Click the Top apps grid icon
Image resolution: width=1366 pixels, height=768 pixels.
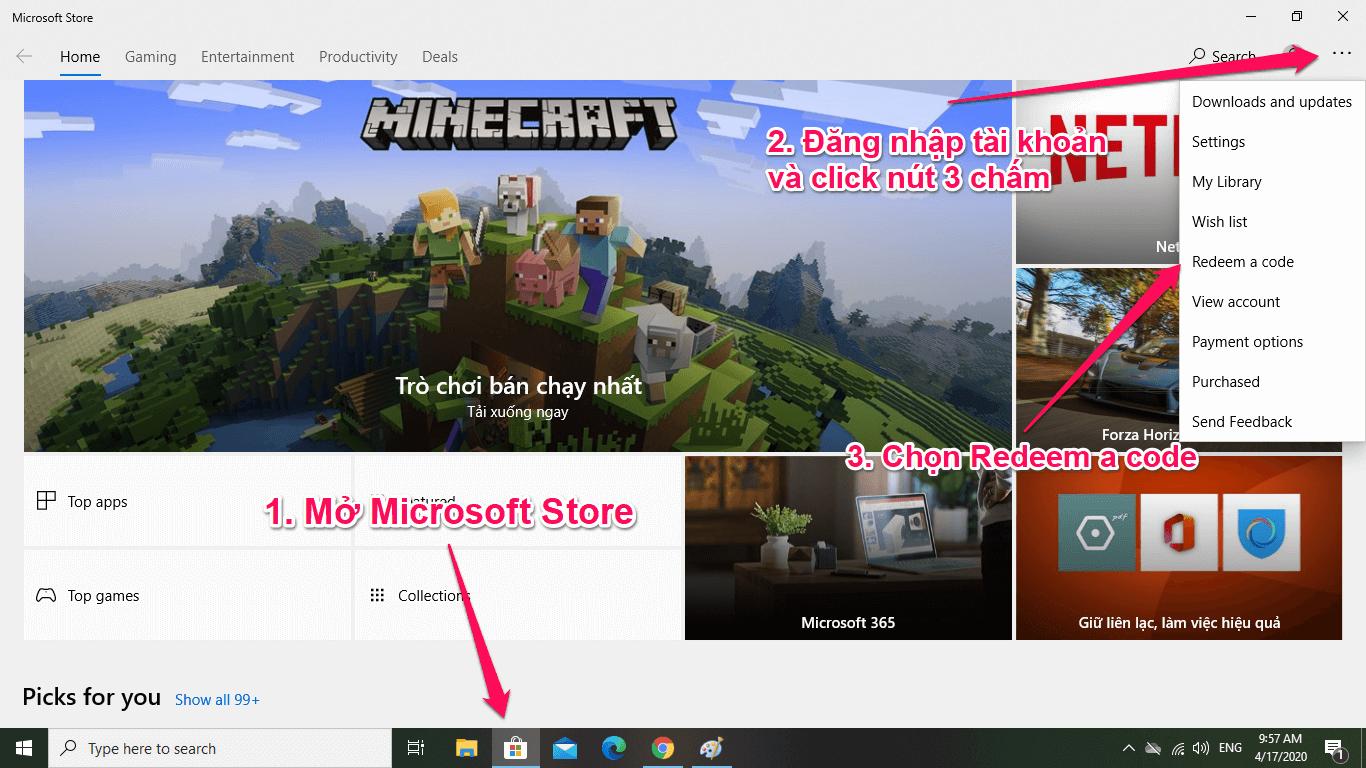[46, 501]
